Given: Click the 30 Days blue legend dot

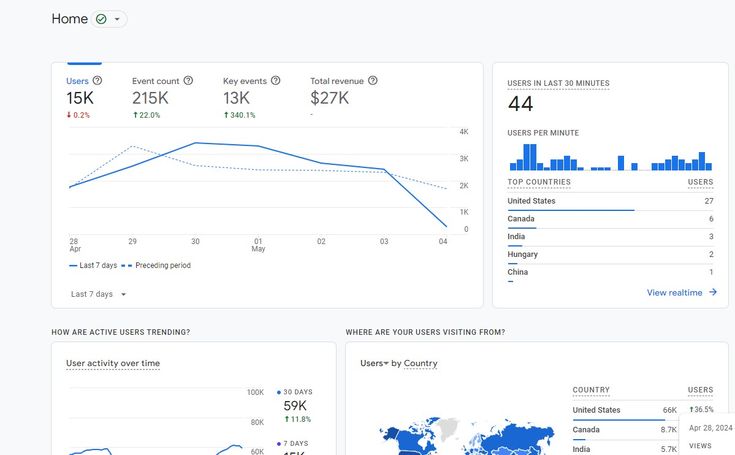Looking at the screenshot, I should tap(279, 392).
